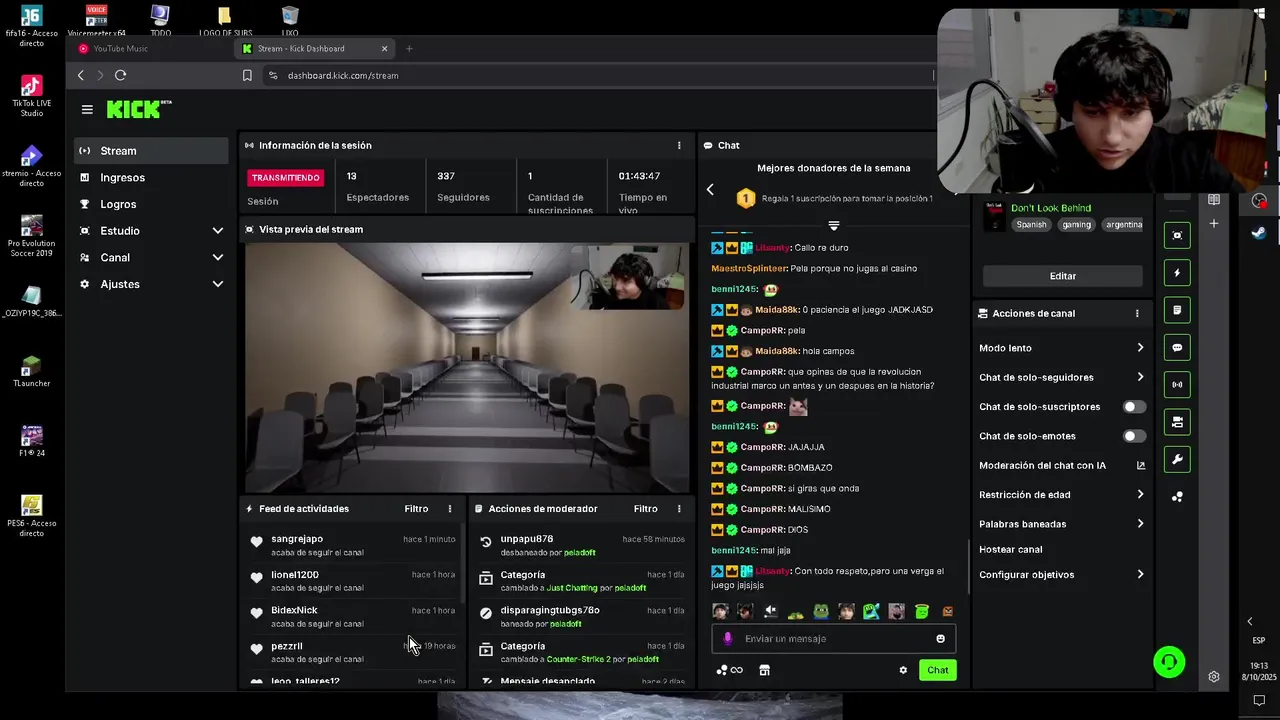Viewport: 1280px width, 720px height.
Task: Click disparagingtubgs78o in moderator actions
Action: [x=550, y=610]
